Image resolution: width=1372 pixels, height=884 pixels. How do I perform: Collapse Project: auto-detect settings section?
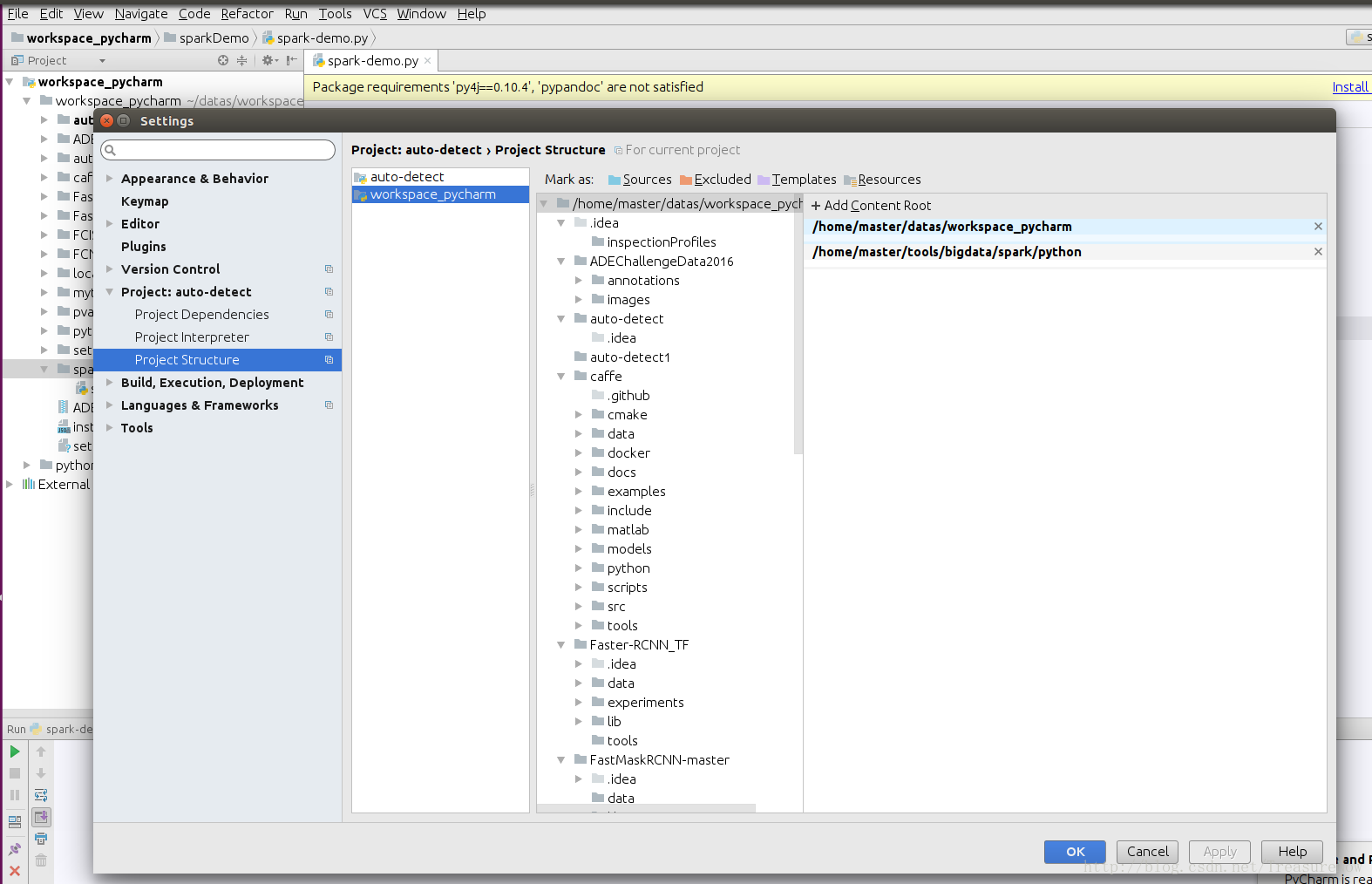click(110, 292)
